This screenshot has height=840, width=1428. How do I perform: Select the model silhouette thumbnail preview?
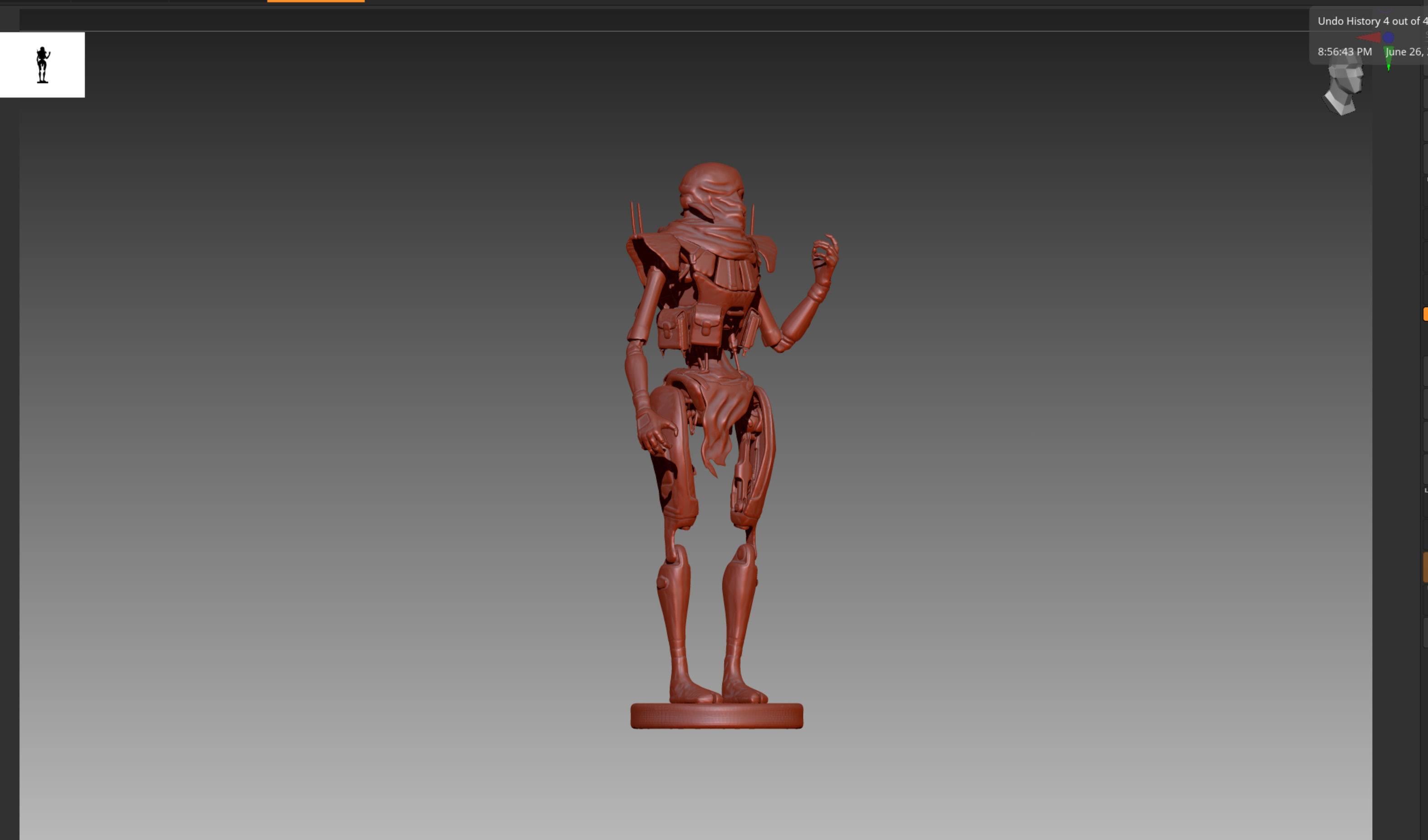click(x=43, y=64)
